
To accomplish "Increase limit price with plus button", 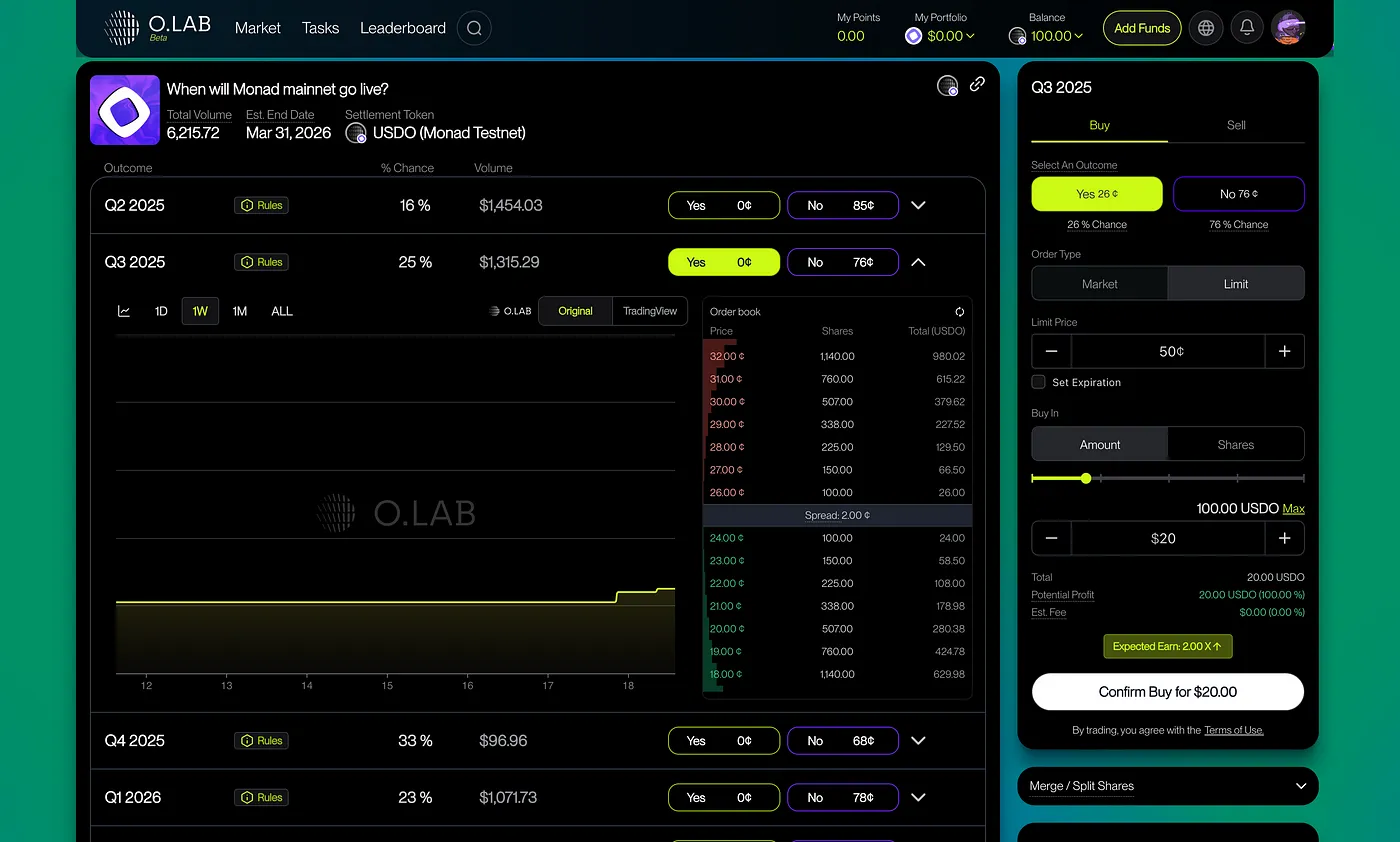I will point(1284,352).
